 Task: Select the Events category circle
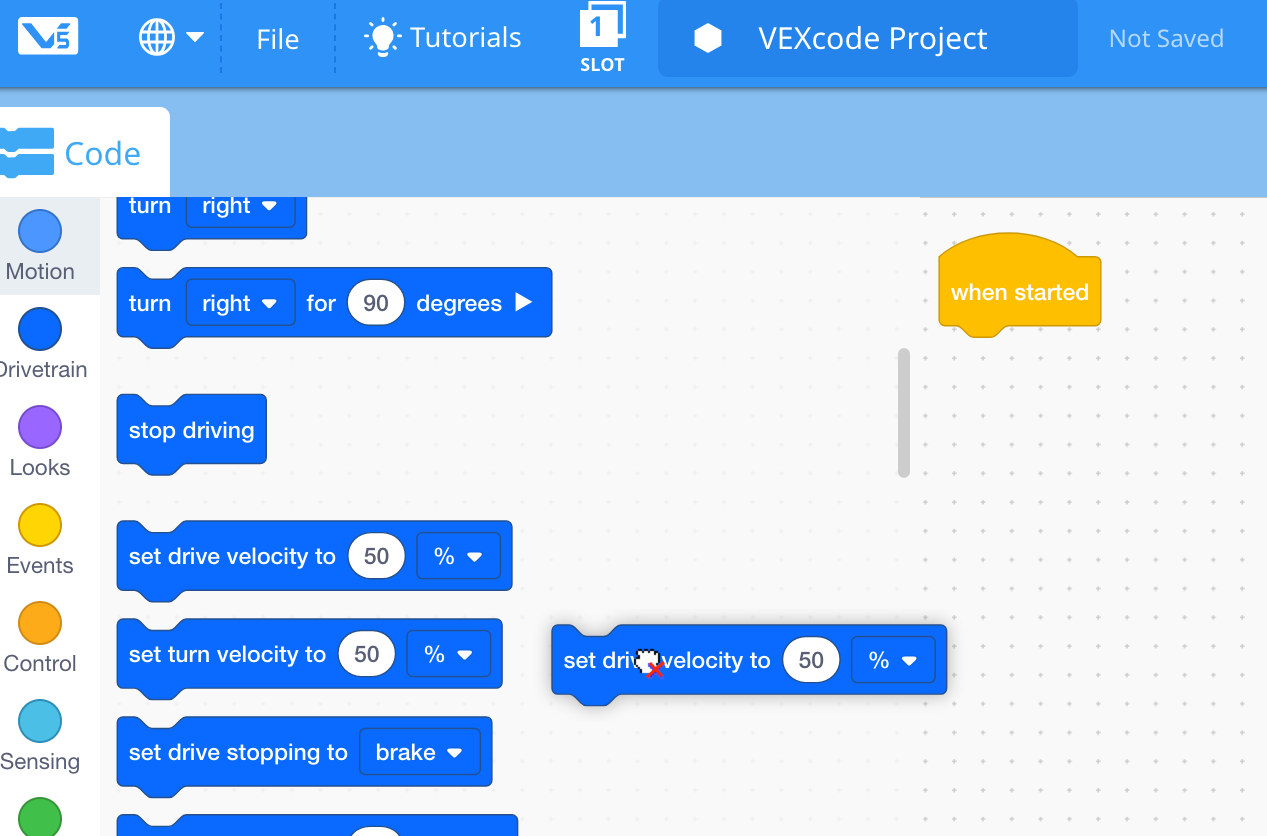point(40,525)
